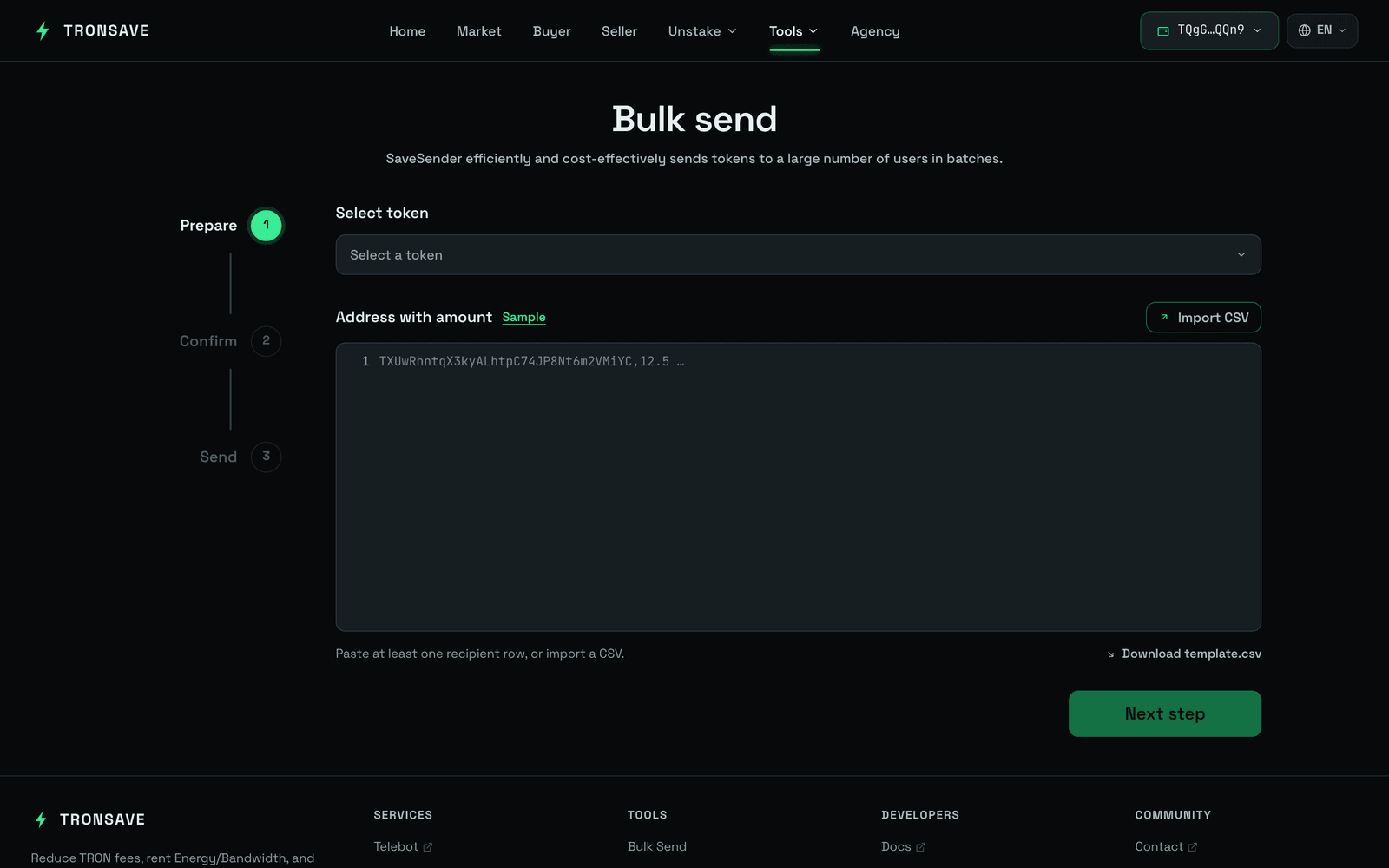Click the TRONSAVE lightning bolt logo in header
This screenshot has height=868, width=1389.
pos(43,31)
